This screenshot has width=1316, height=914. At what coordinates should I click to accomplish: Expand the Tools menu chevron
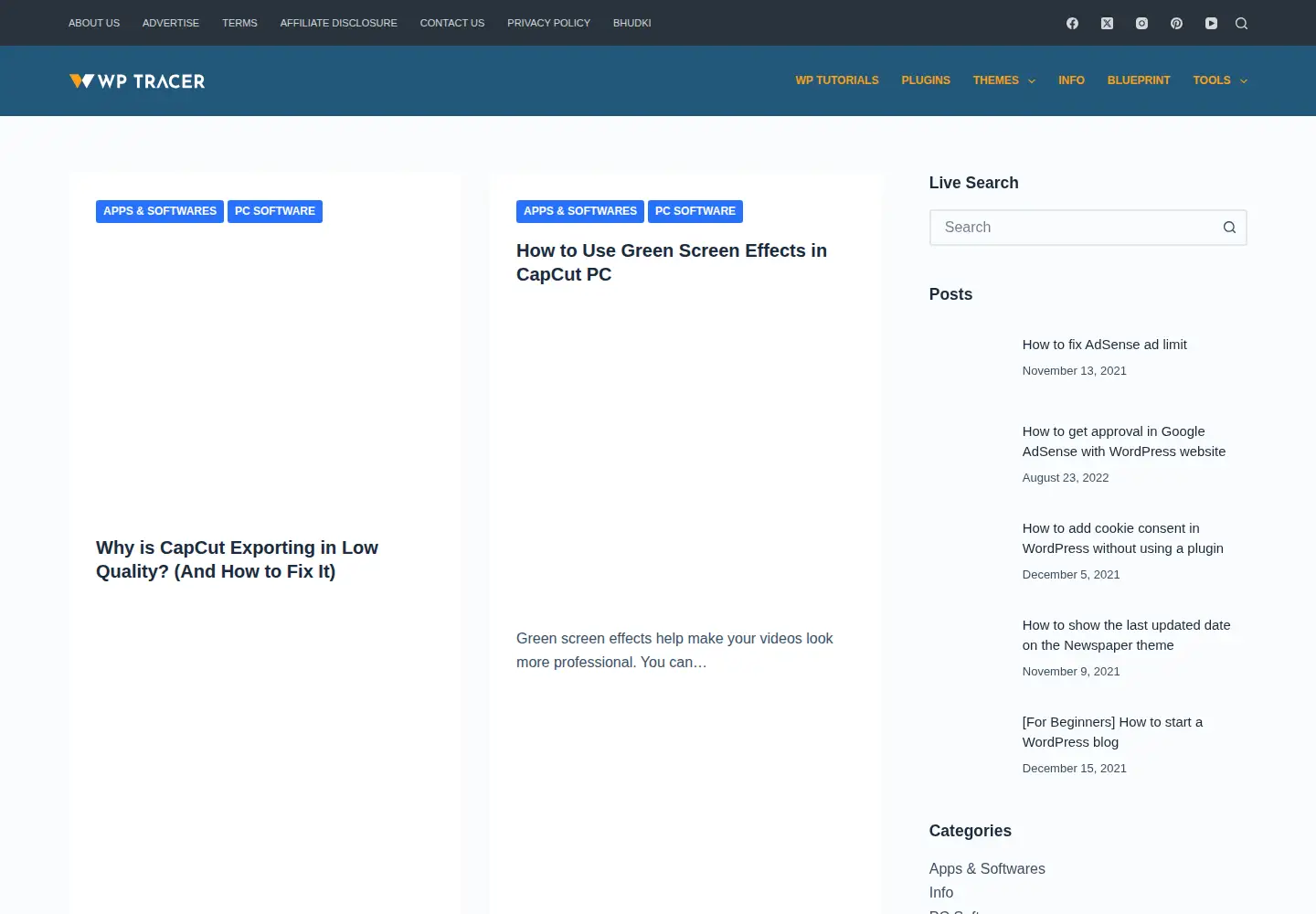(1243, 81)
